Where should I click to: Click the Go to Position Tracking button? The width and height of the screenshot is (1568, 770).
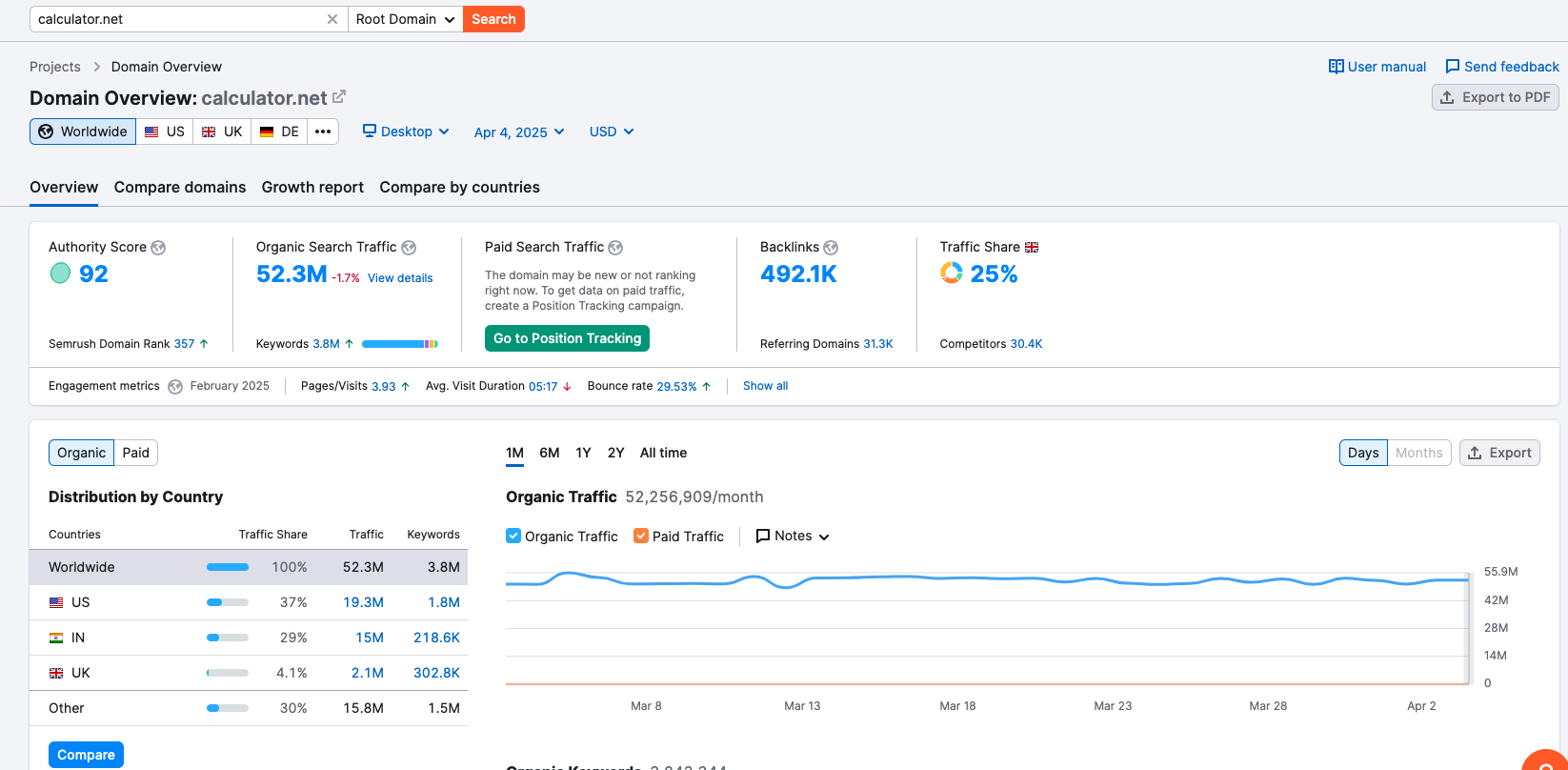(x=567, y=338)
